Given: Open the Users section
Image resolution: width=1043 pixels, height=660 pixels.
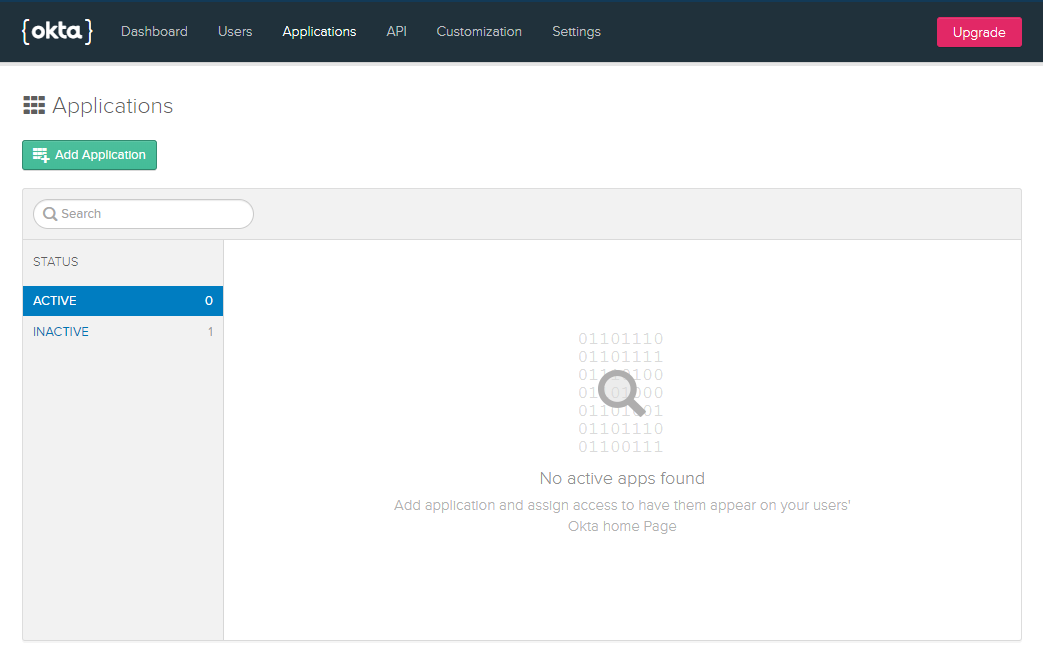Looking at the screenshot, I should pos(235,31).
